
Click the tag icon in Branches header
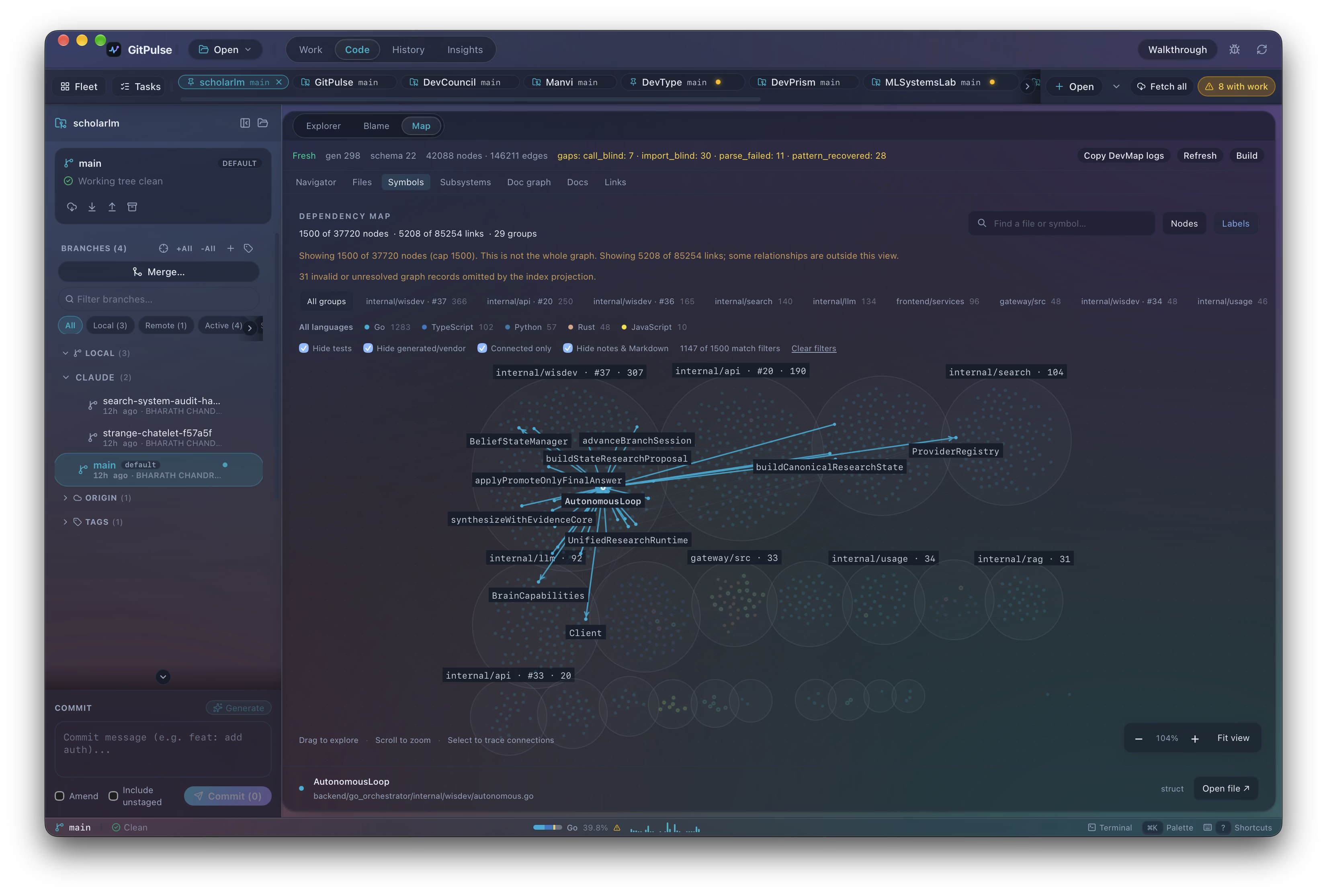tap(248, 248)
